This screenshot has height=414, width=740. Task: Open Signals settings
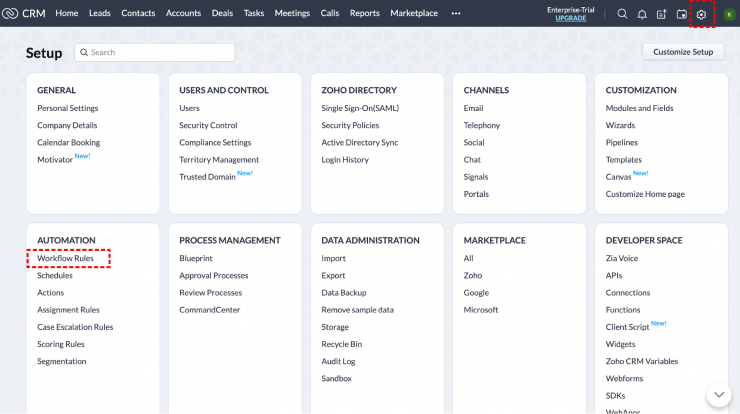[x=476, y=177]
